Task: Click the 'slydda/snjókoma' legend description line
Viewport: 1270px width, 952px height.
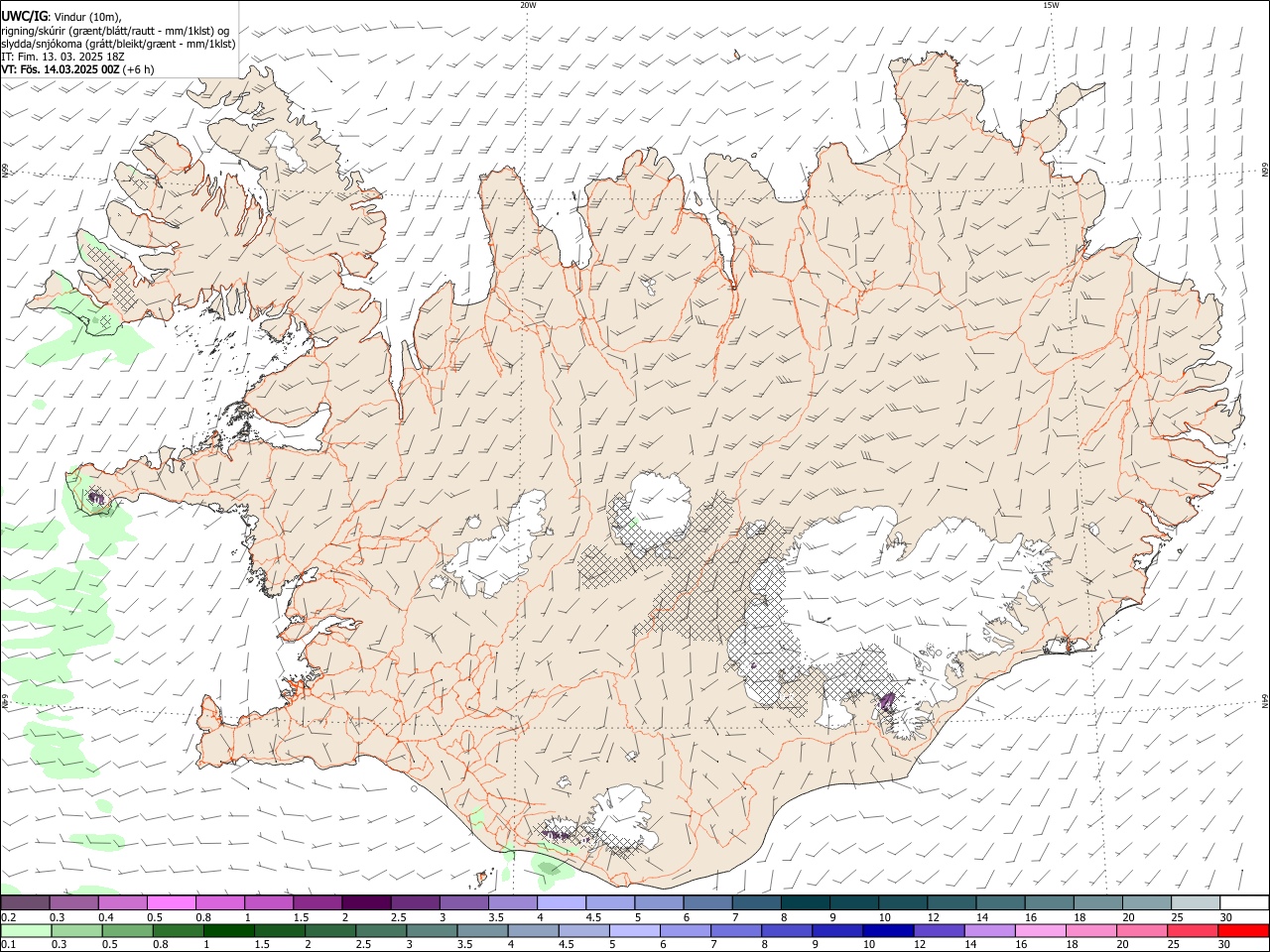Action: click(119, 44)
